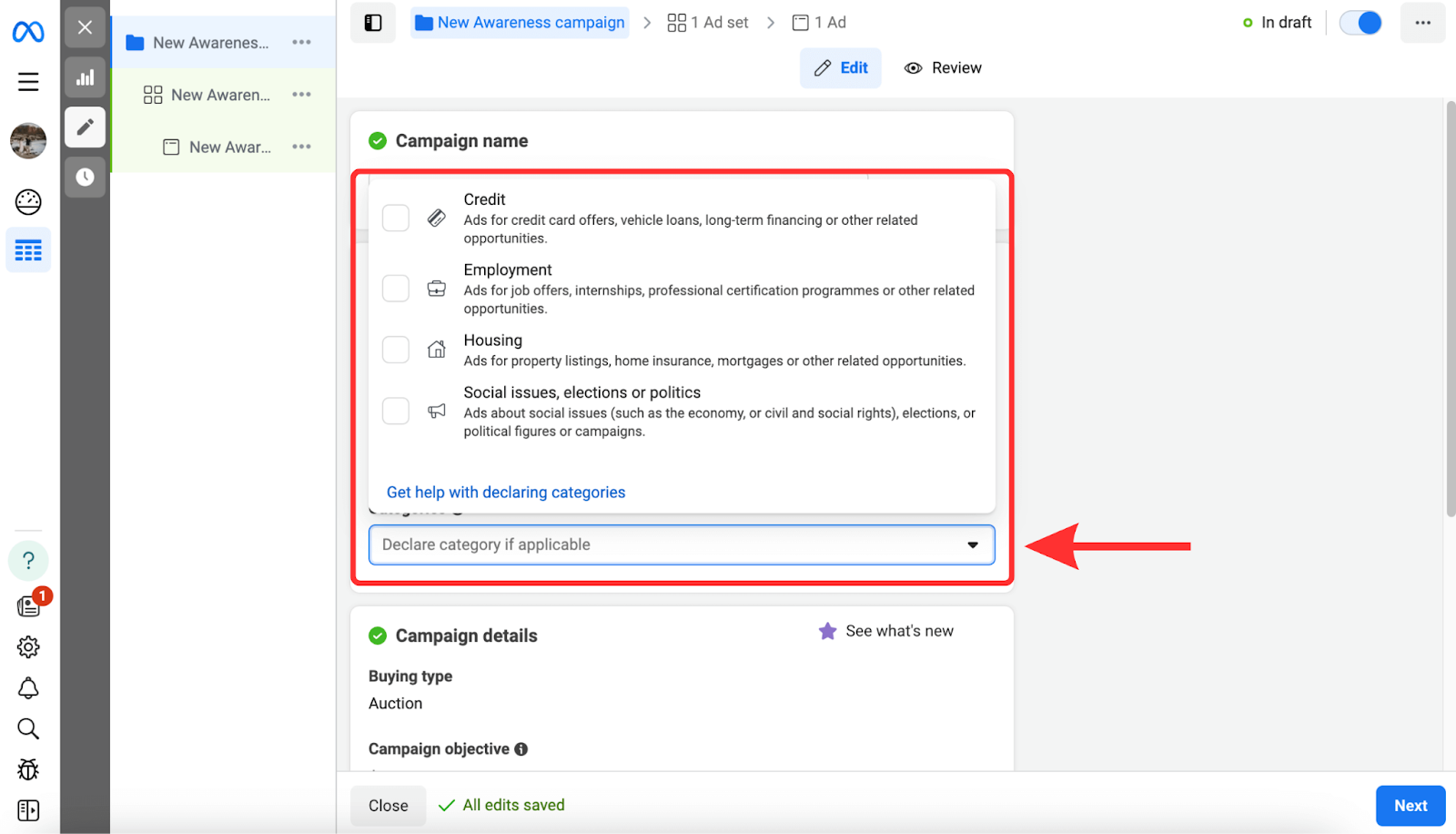Open the bar chart insights icon

click(85, 78)
